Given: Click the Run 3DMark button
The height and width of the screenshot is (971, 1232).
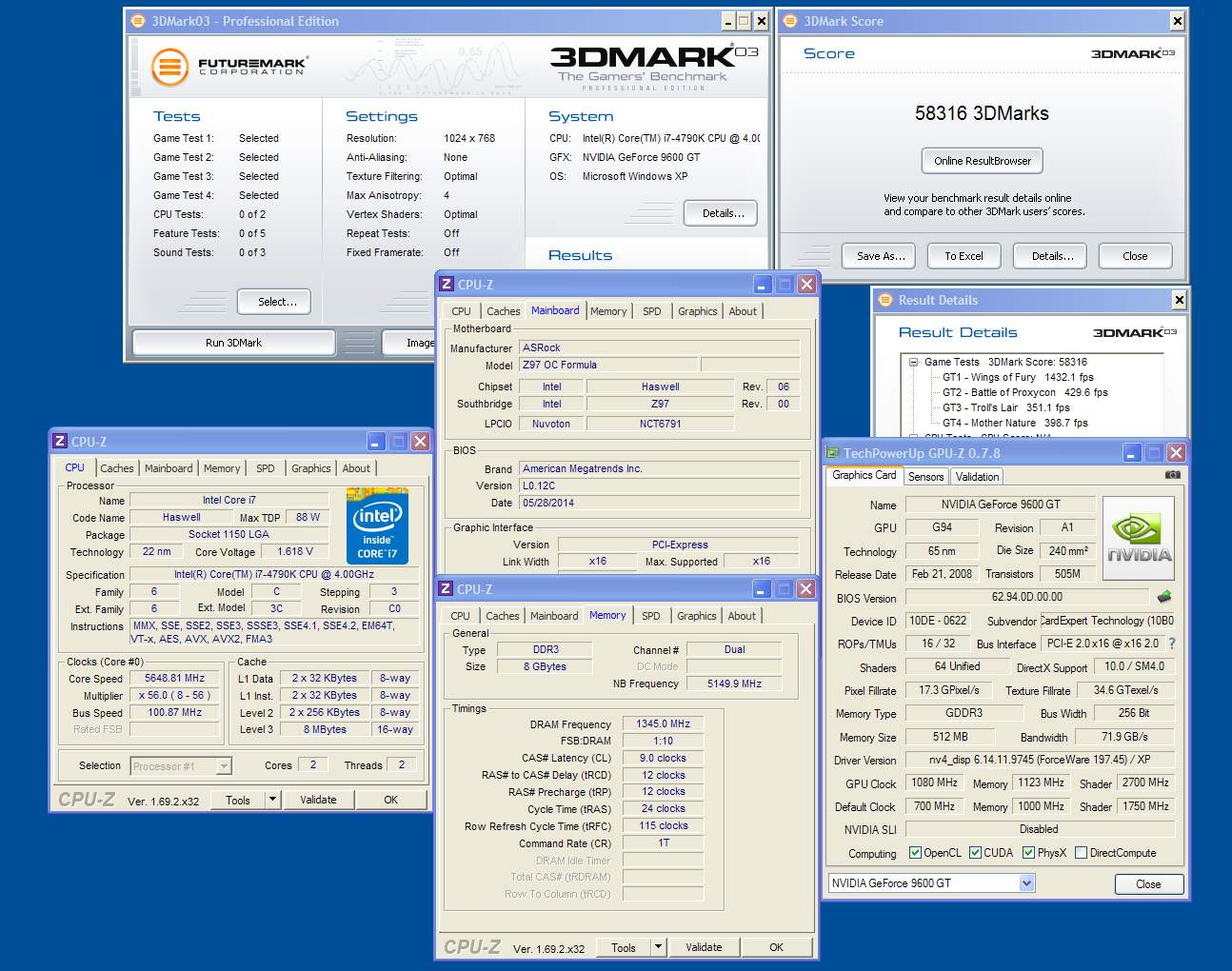Looking at the screenshot, I should [x=233, y=343].
